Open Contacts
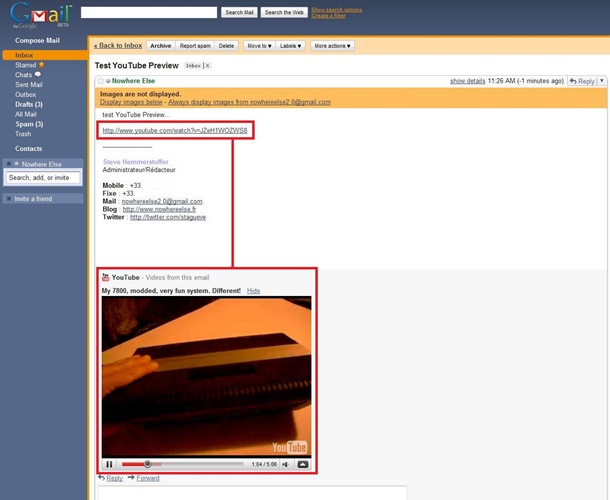The height and width of the screenshot is (500, 610). click(28, 149)
